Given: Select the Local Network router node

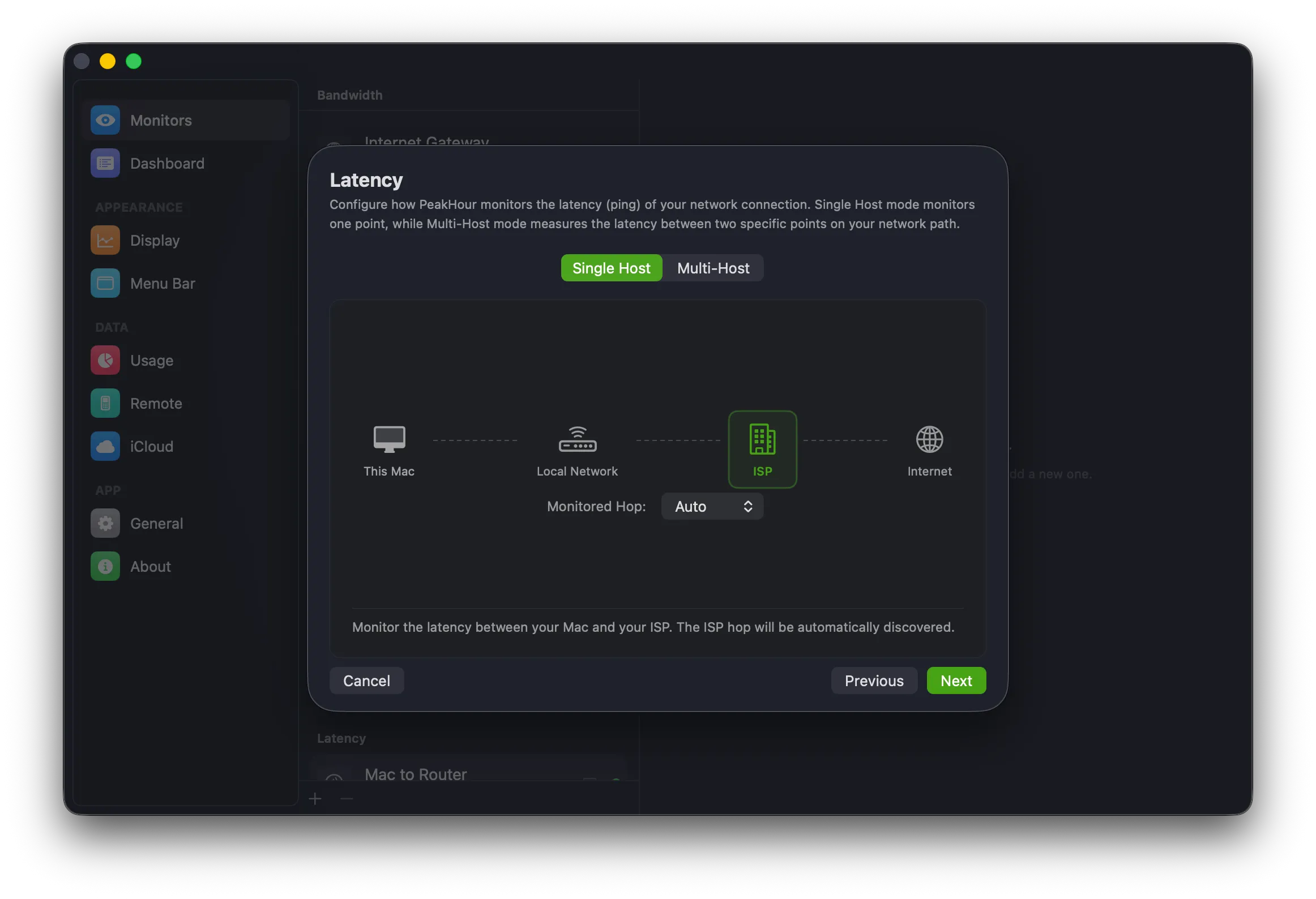Looking at the screenshot, I should [x=577, y=449].
